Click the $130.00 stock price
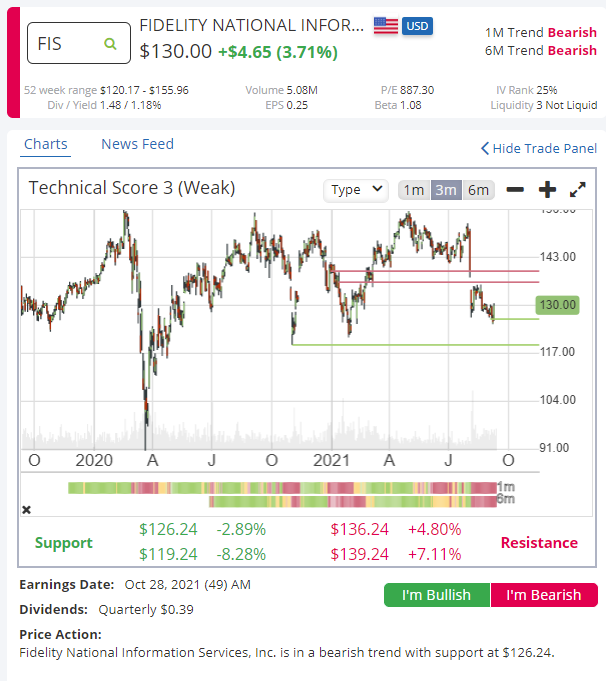 pyautogui.click(x=176, y=52)
